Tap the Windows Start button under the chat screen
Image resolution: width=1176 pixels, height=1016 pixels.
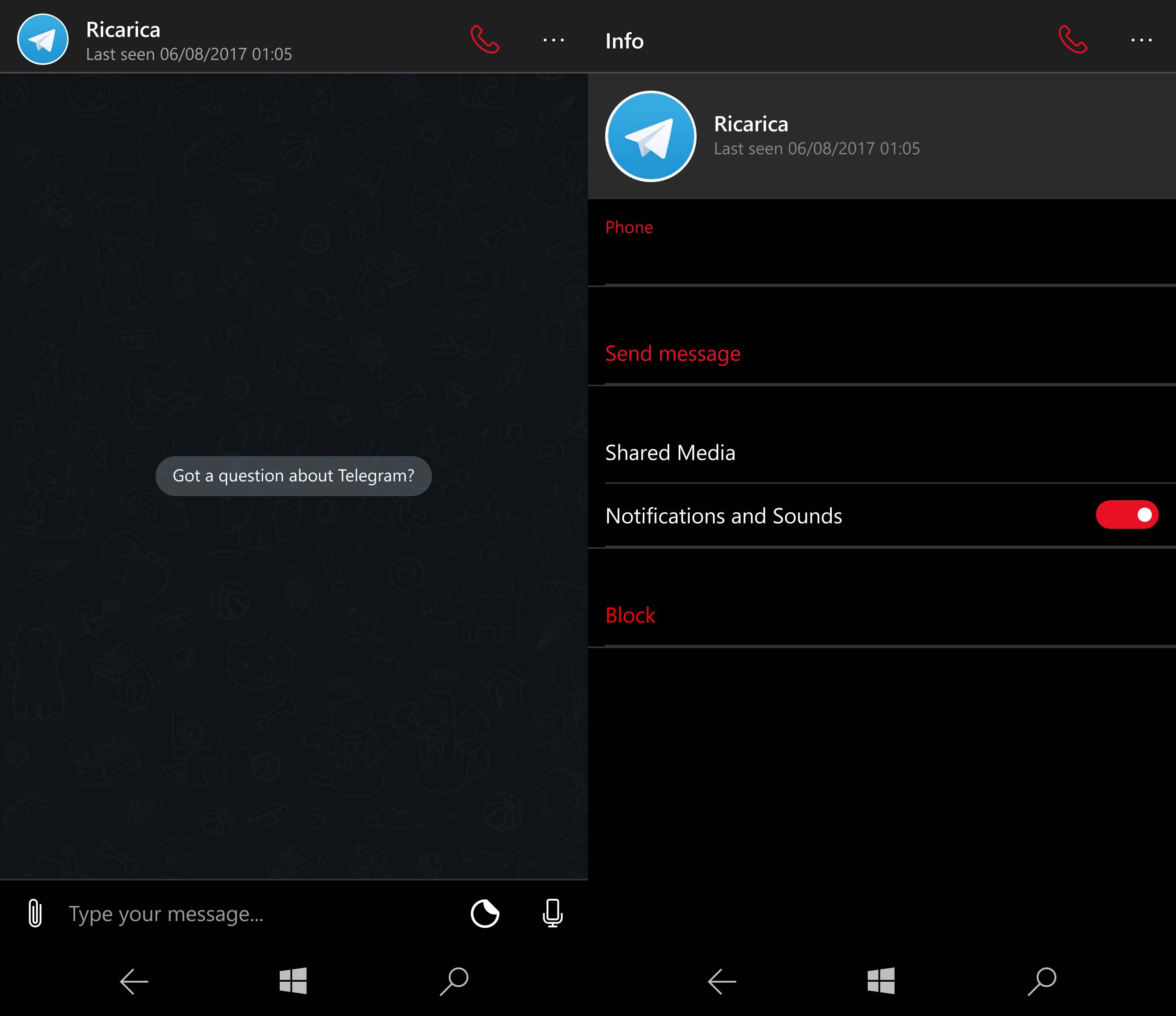point(293,981)
